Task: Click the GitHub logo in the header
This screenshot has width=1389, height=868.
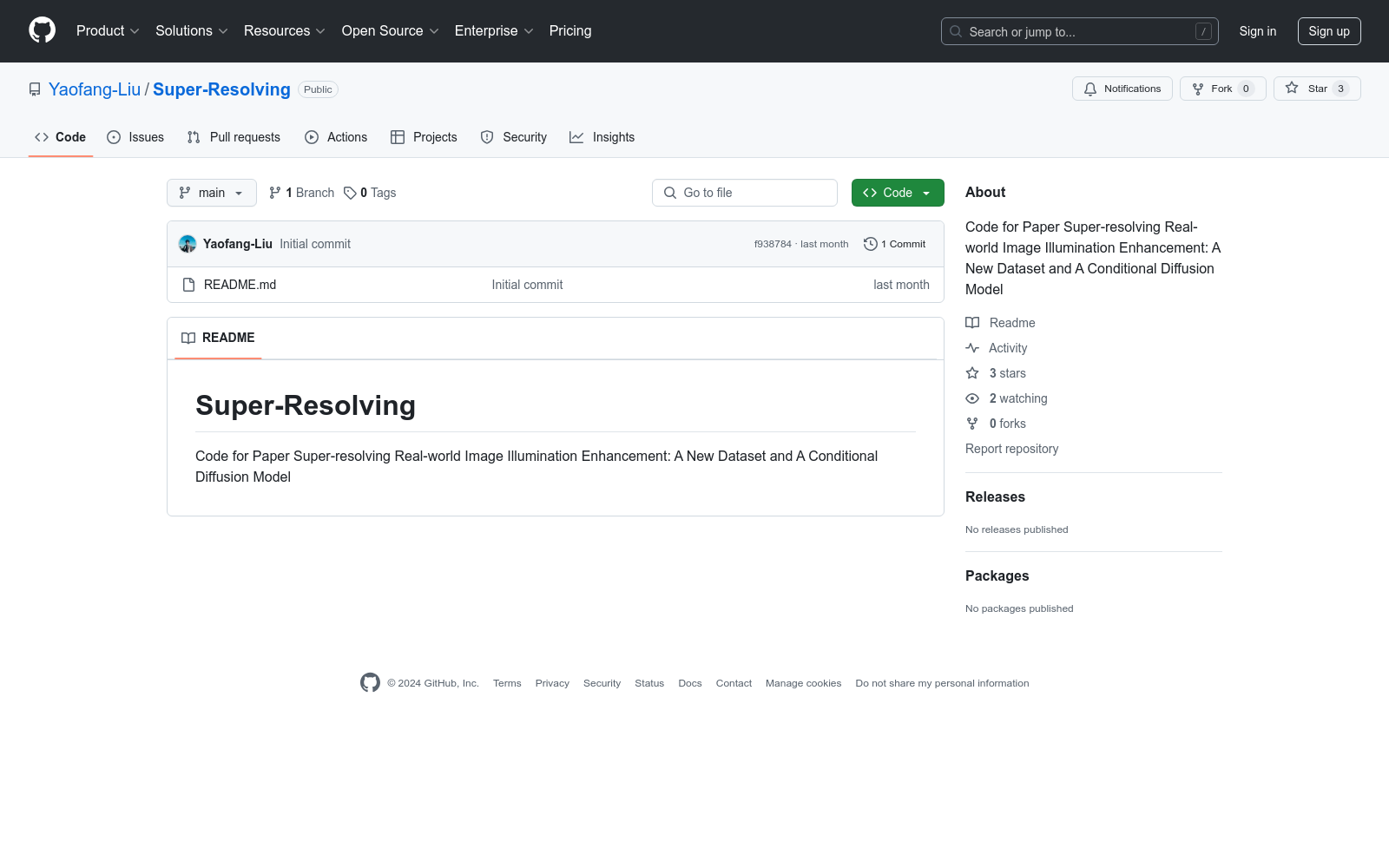Action: (42, 30)
